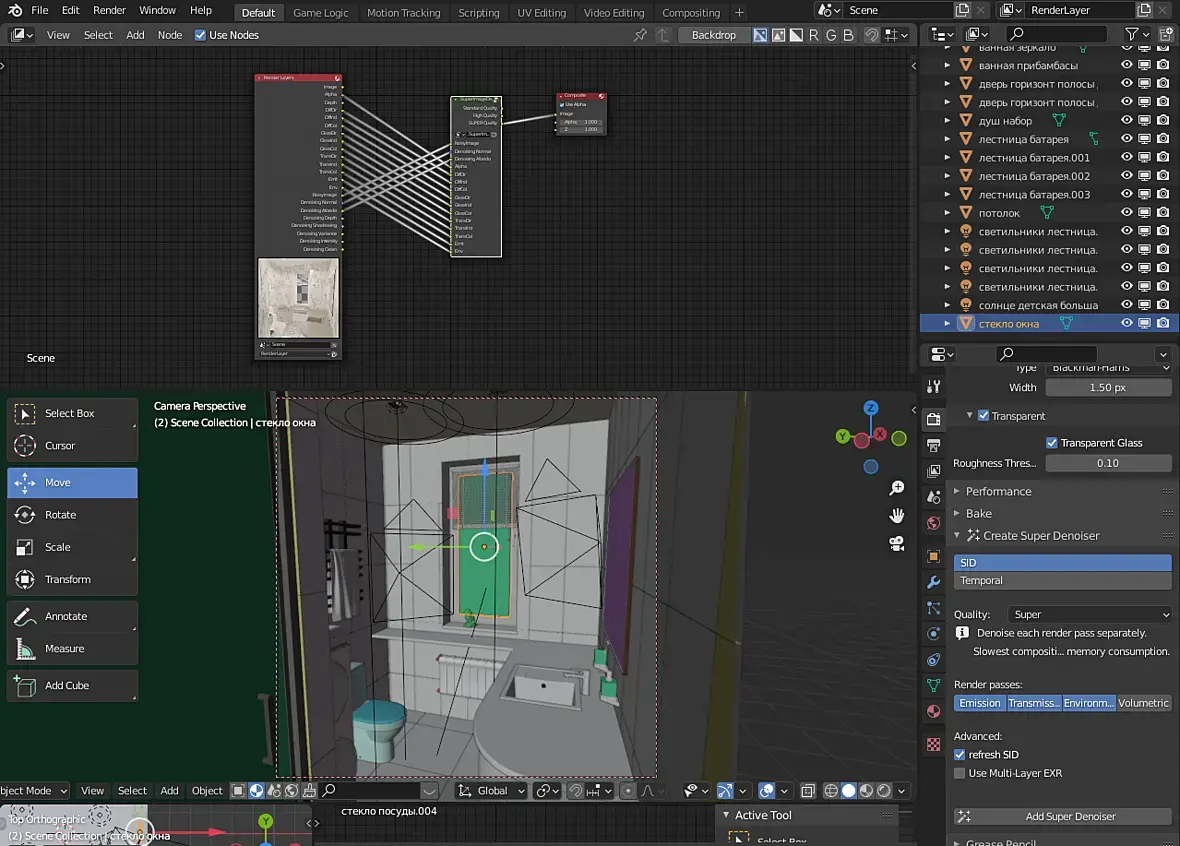Click the Roughness Threshold value field
The image size is (1180, 846).
point(1107,463)
